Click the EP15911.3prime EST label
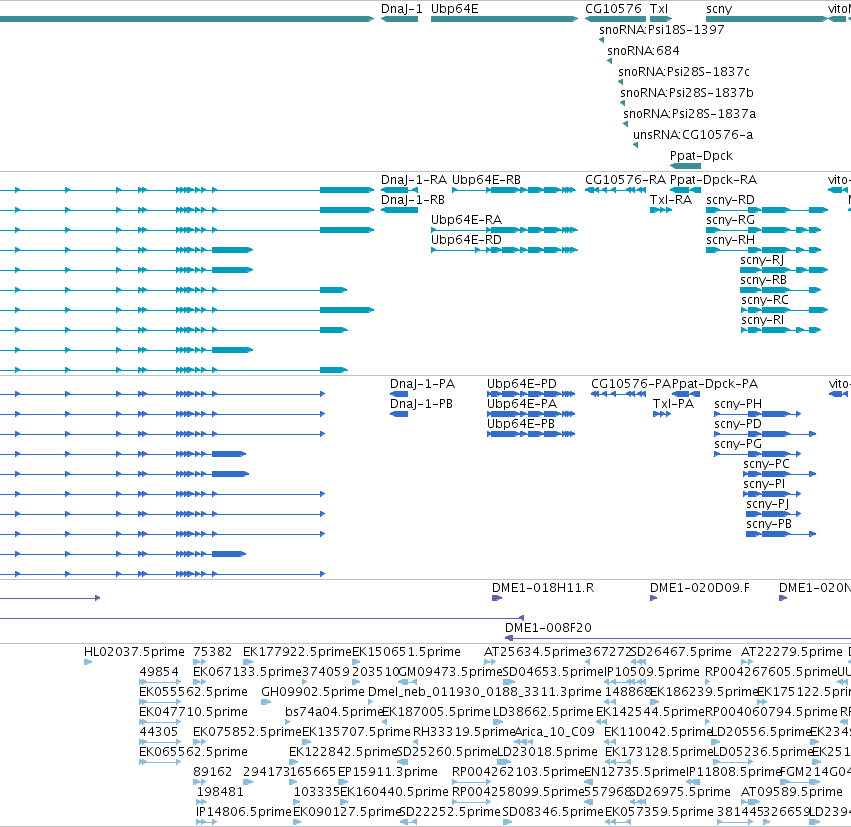The width and height of the screenshot is (851, 827). [388, 773]
